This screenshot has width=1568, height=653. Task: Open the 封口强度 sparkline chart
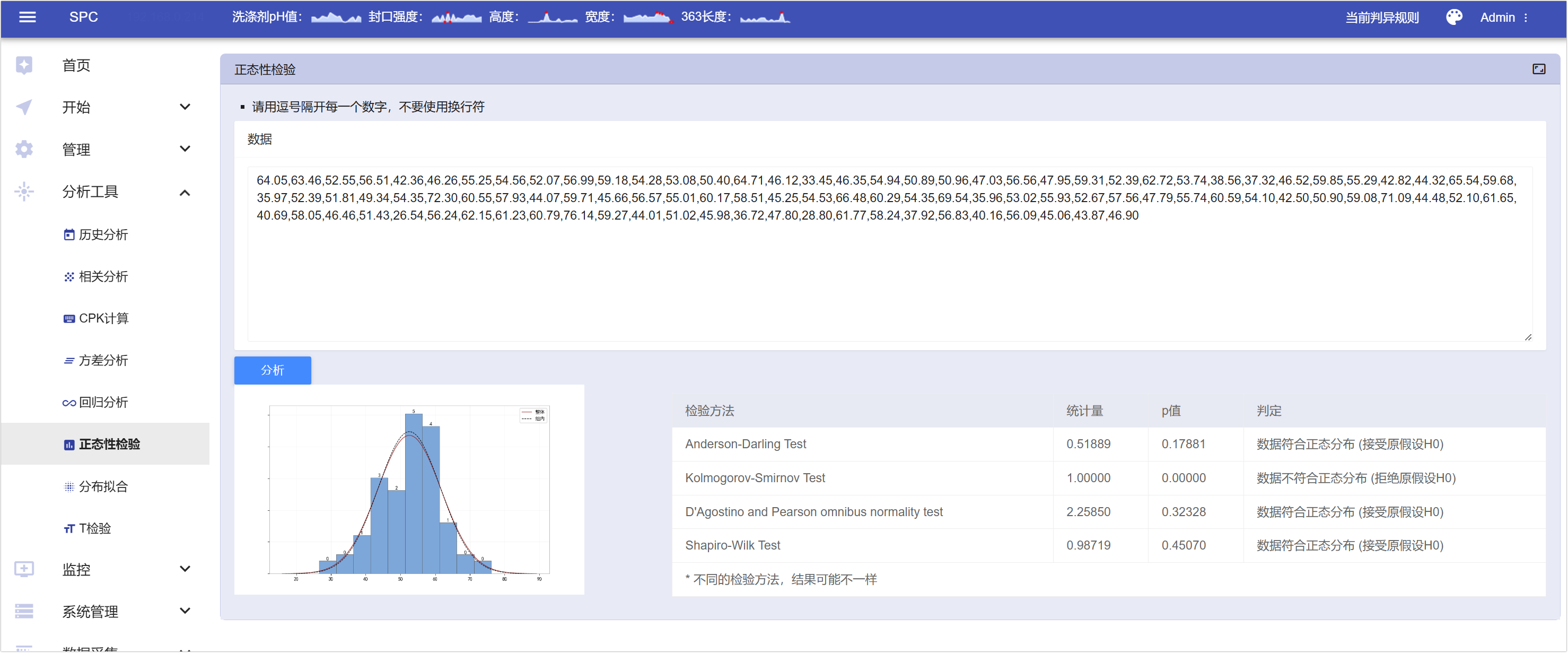pos(456,17)
